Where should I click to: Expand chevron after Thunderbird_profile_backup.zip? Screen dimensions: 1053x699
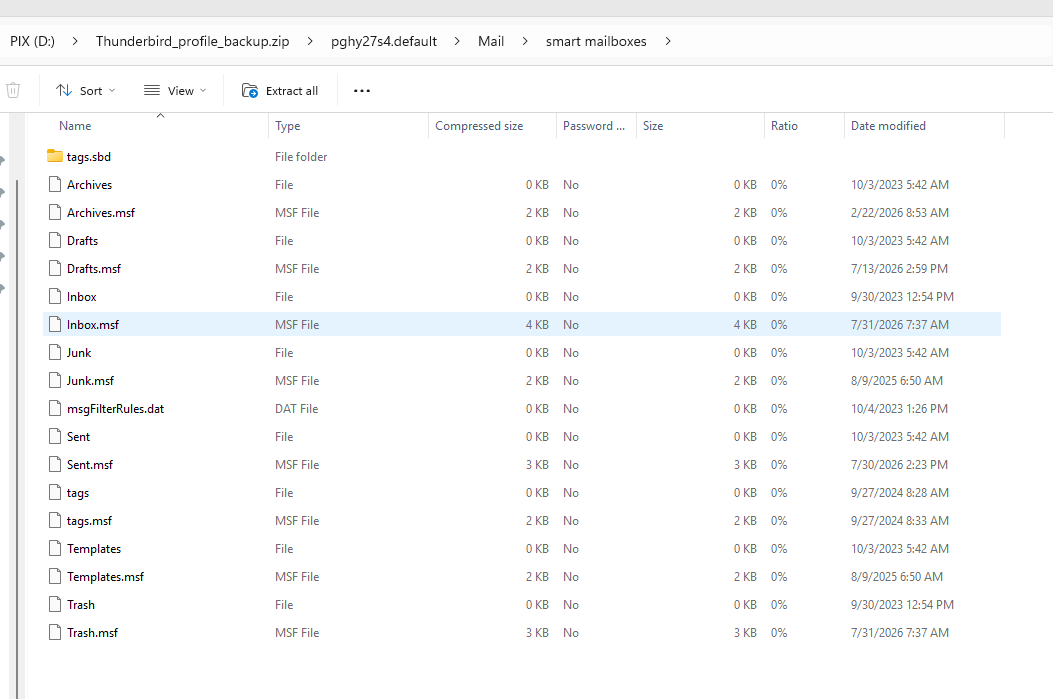[310, 41]
